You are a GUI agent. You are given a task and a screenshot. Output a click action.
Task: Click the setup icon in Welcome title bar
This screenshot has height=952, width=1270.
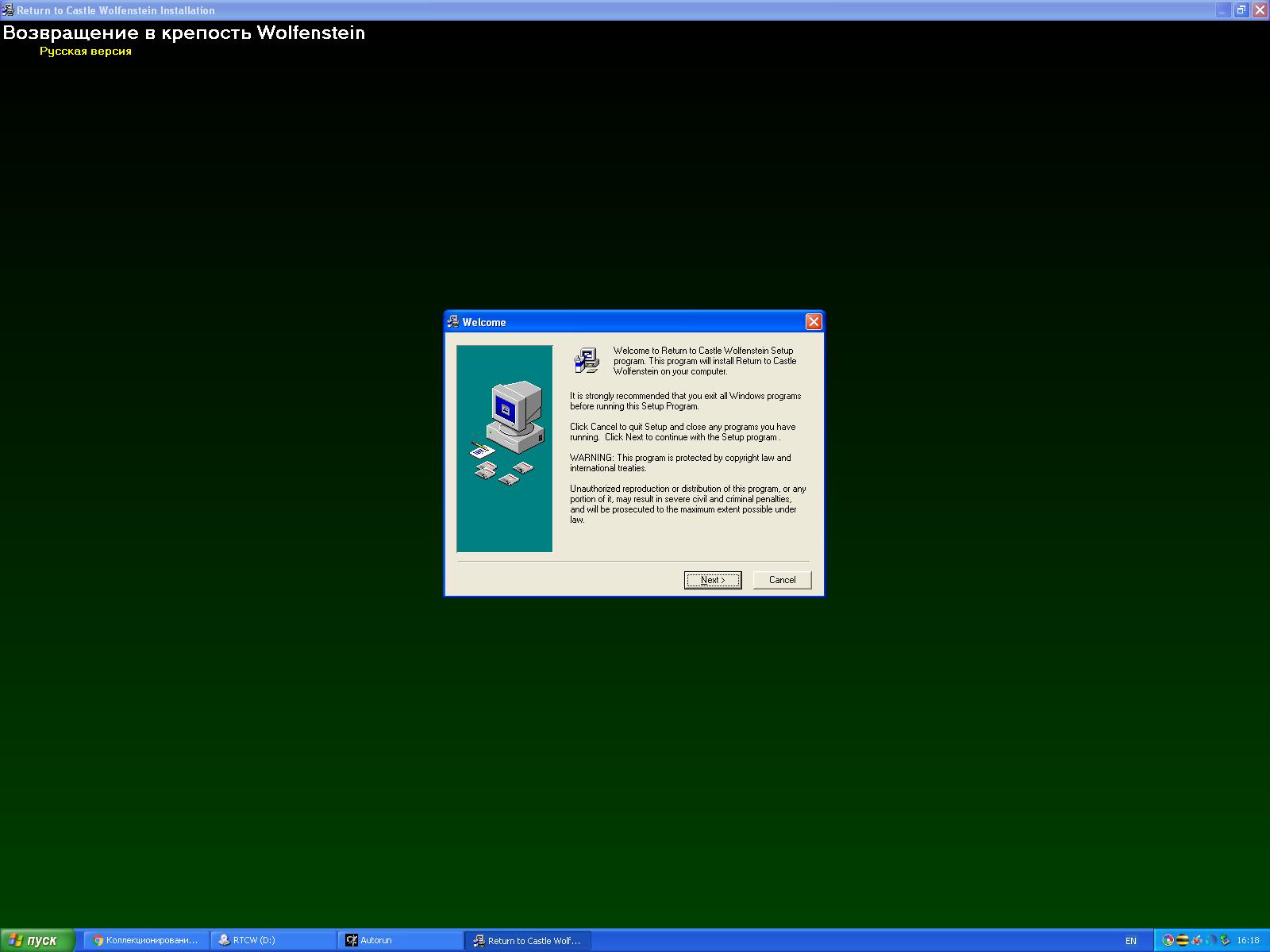[x=453, y=321]
